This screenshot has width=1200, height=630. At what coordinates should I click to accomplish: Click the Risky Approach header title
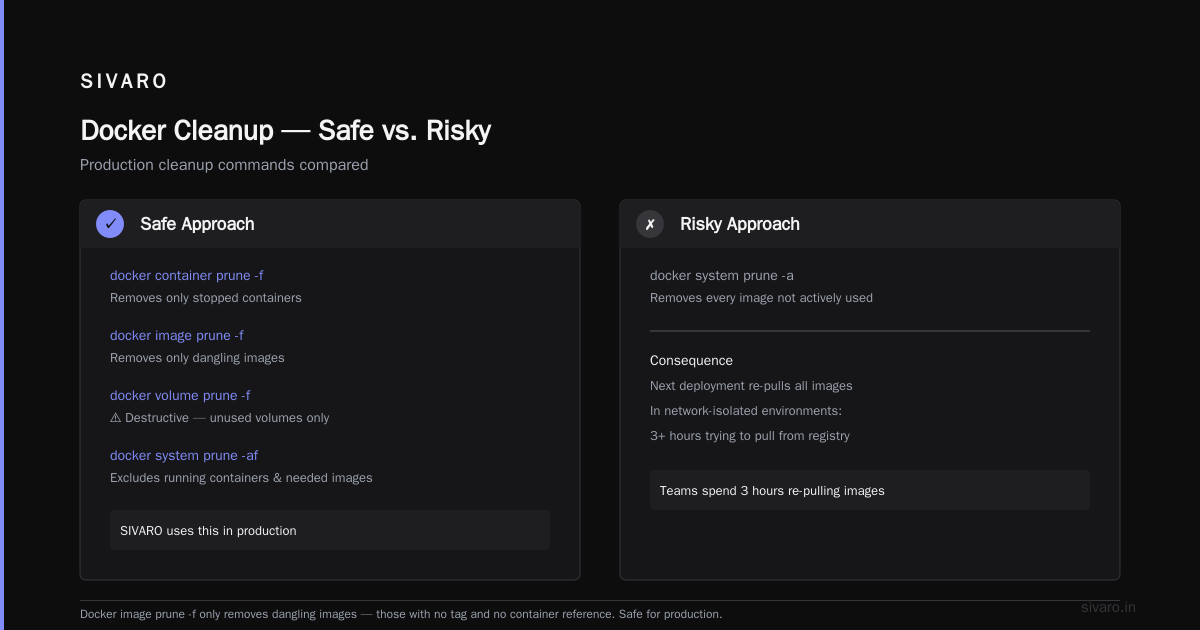point(740,224)
